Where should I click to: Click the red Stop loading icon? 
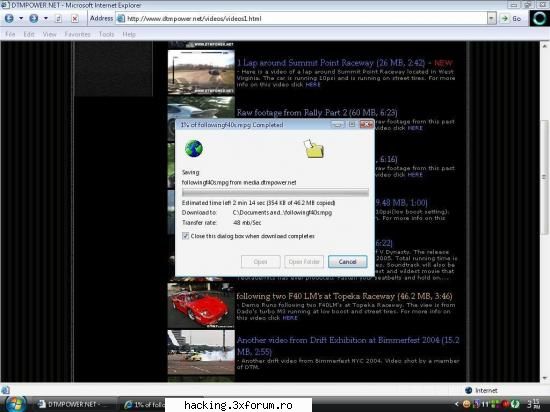[x=75, y=19]
